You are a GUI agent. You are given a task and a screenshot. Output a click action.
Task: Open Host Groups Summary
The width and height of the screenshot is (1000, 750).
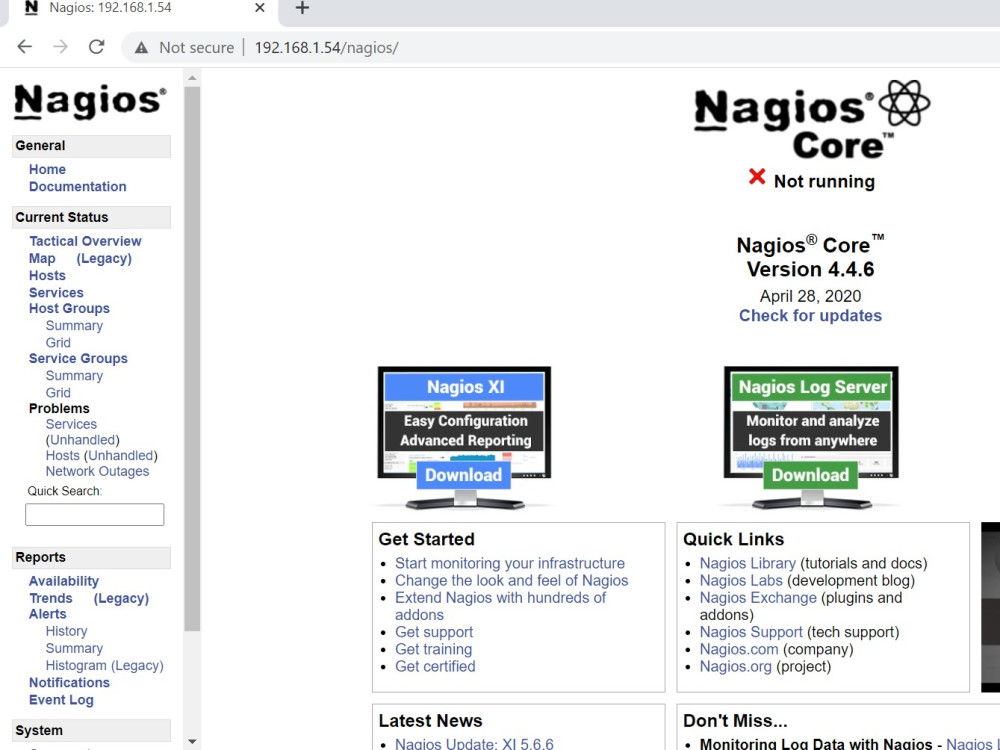coord(74,326)
